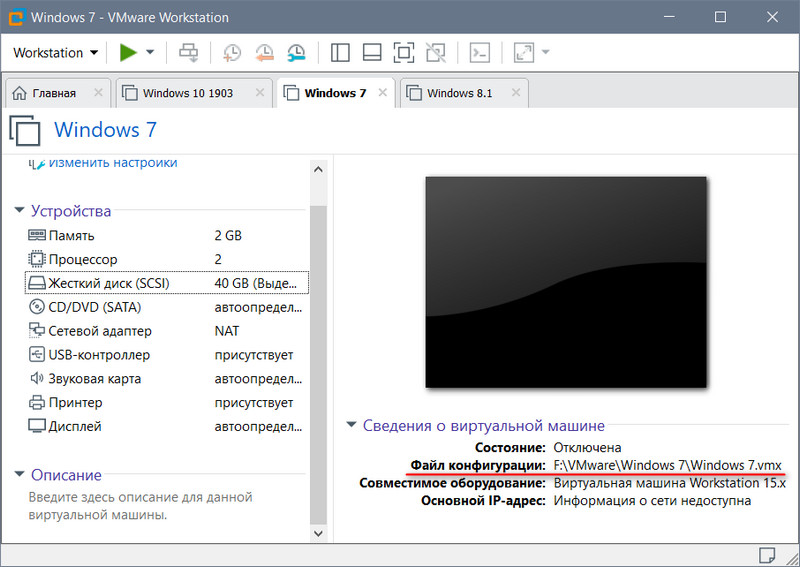
Task: Select the Дисплей device row
Action: click(x=167, y=426)
